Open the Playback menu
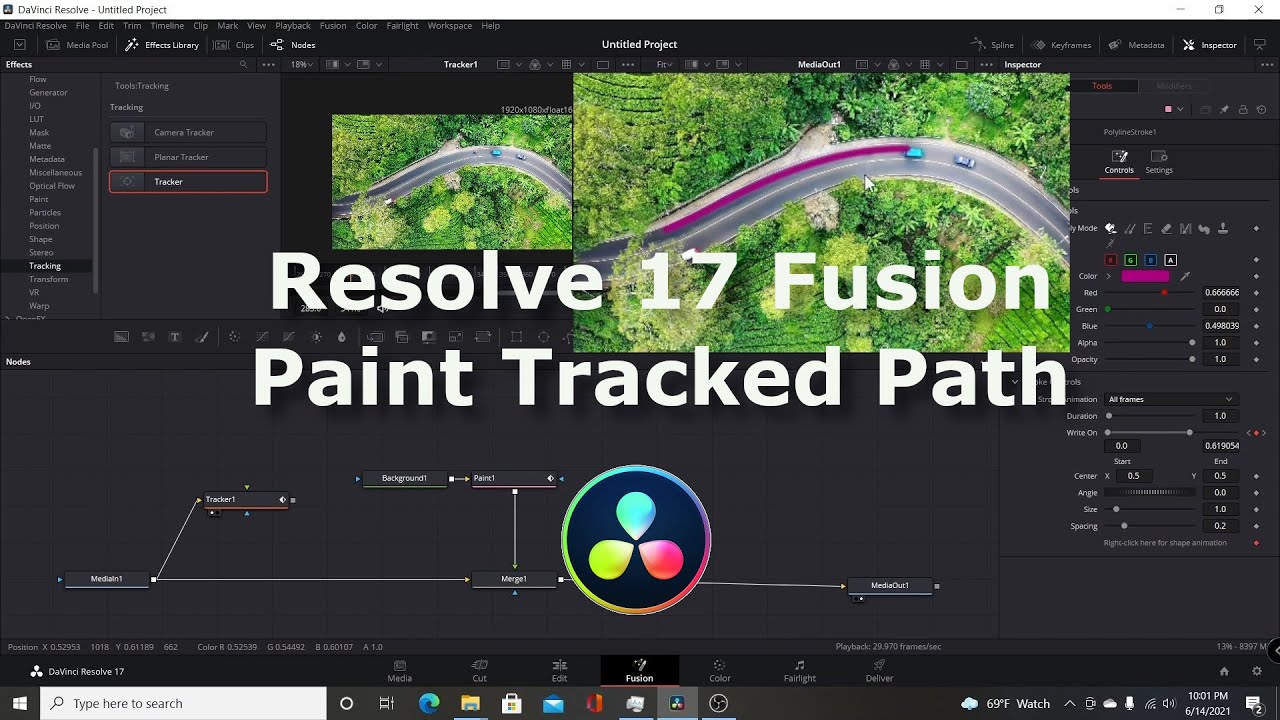Screen dimensions: 1280x720 coord(293,25)
